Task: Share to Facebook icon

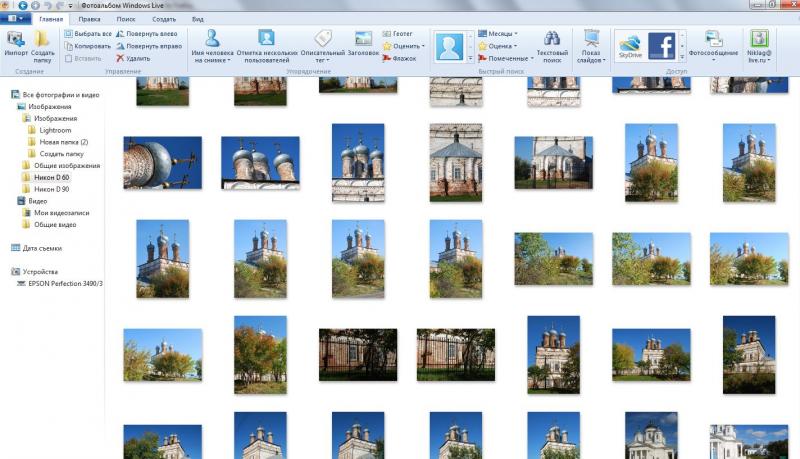Action: (662, 46)
